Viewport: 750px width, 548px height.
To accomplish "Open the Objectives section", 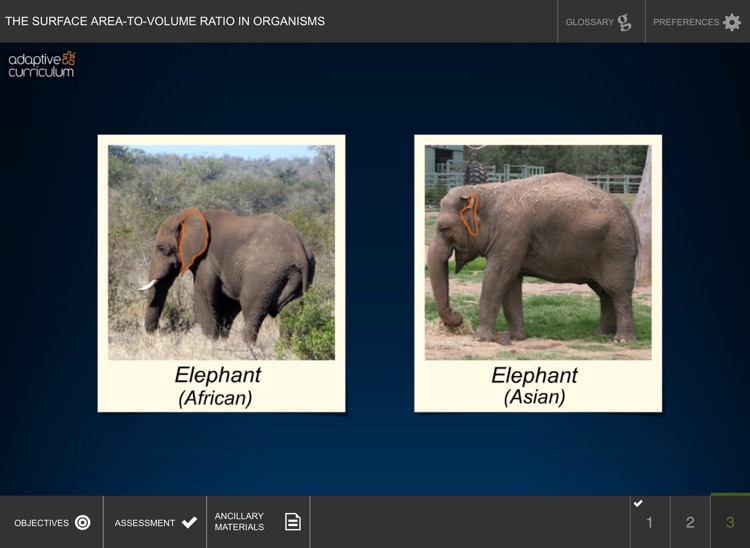I will (52, 522).
